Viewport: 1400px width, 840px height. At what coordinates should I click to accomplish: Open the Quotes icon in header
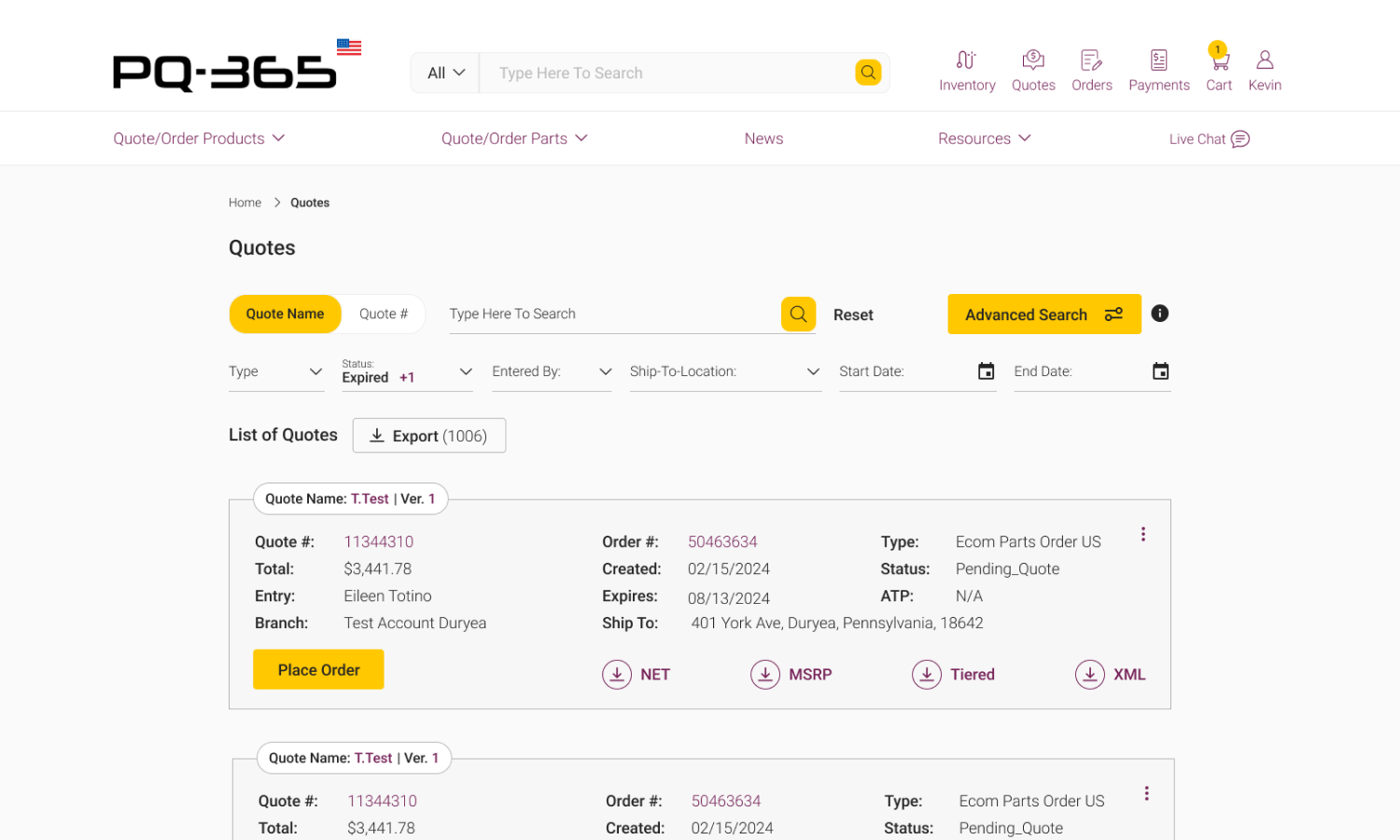[x=1033, y=71]
